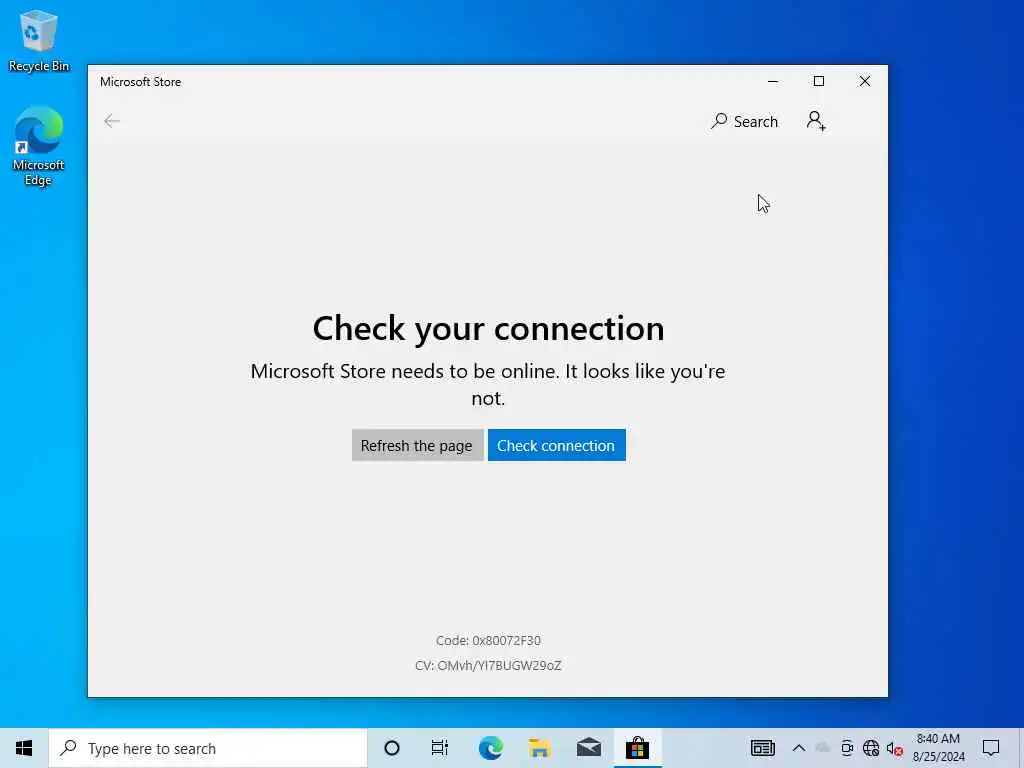Viewport: 1024px width, 768px height.
Task: Open Cortana from the taskbar circle icon
Action: [x=392, y=748]
